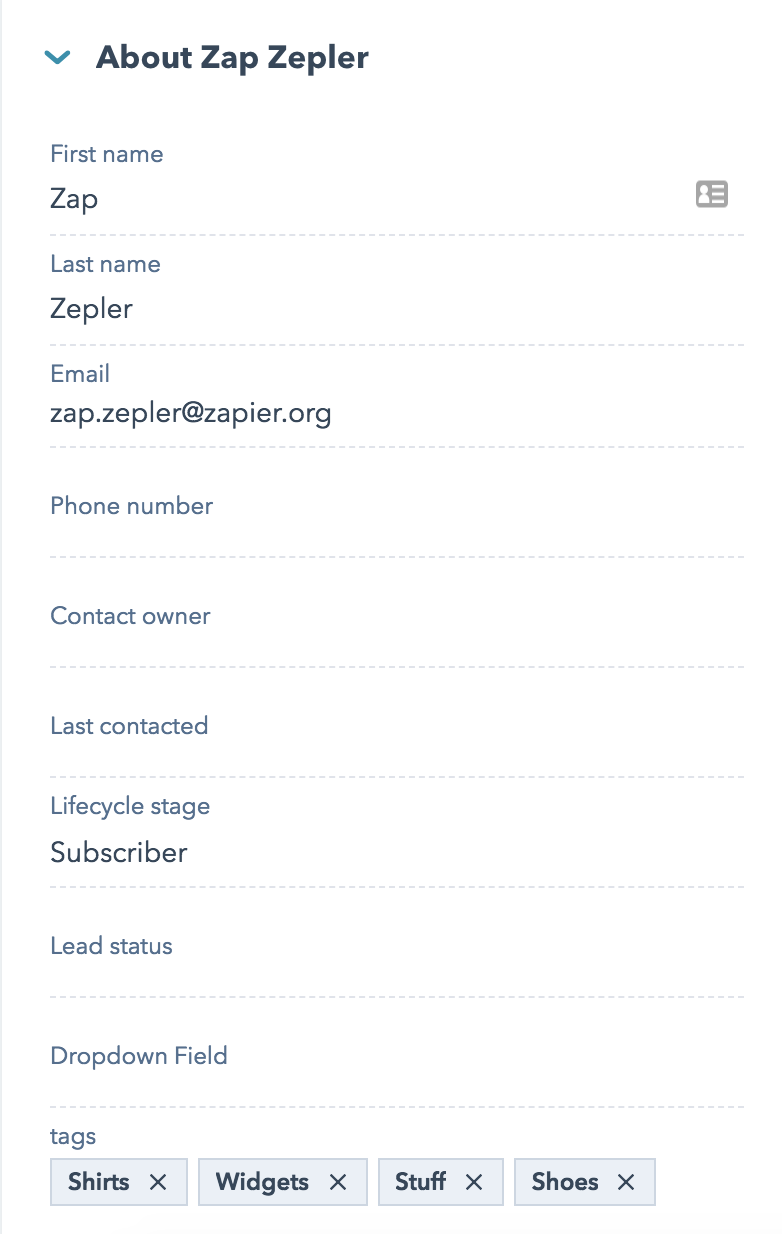Edit the Last name field Zepler
This screenshot has width=782, height=1234.
coord(397,309)
